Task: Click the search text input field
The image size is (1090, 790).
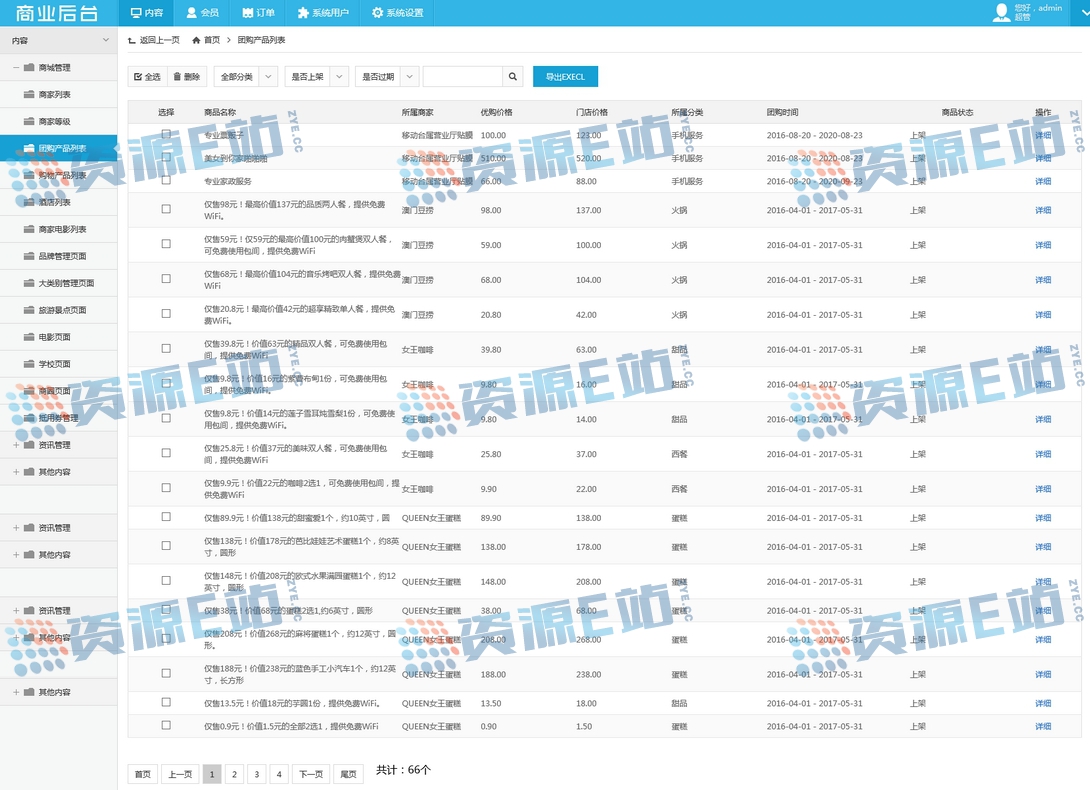Action: click(462, 77)
